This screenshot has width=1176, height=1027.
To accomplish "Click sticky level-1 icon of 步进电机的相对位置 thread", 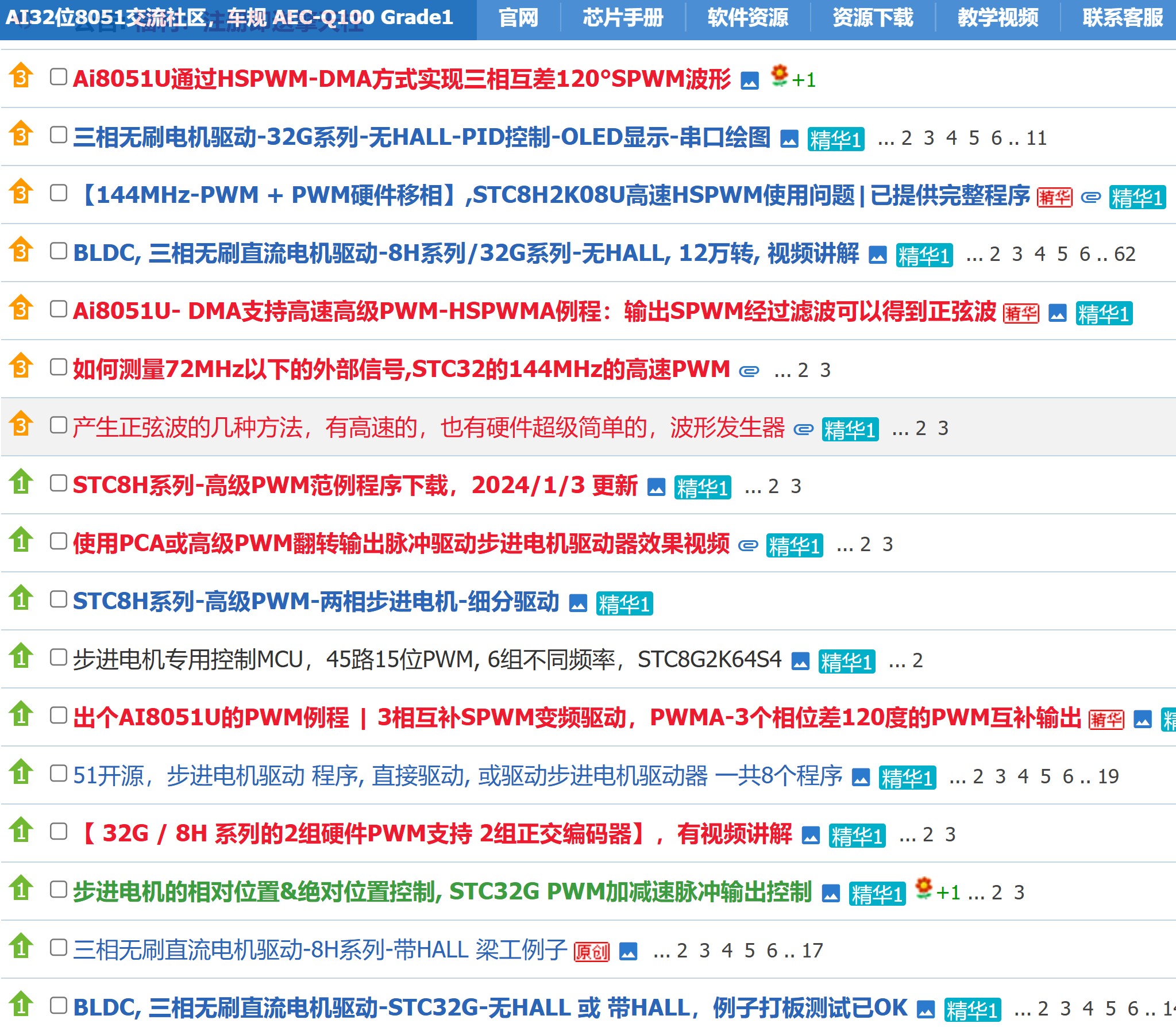I will pyautogui.click(x=21, y=888).
